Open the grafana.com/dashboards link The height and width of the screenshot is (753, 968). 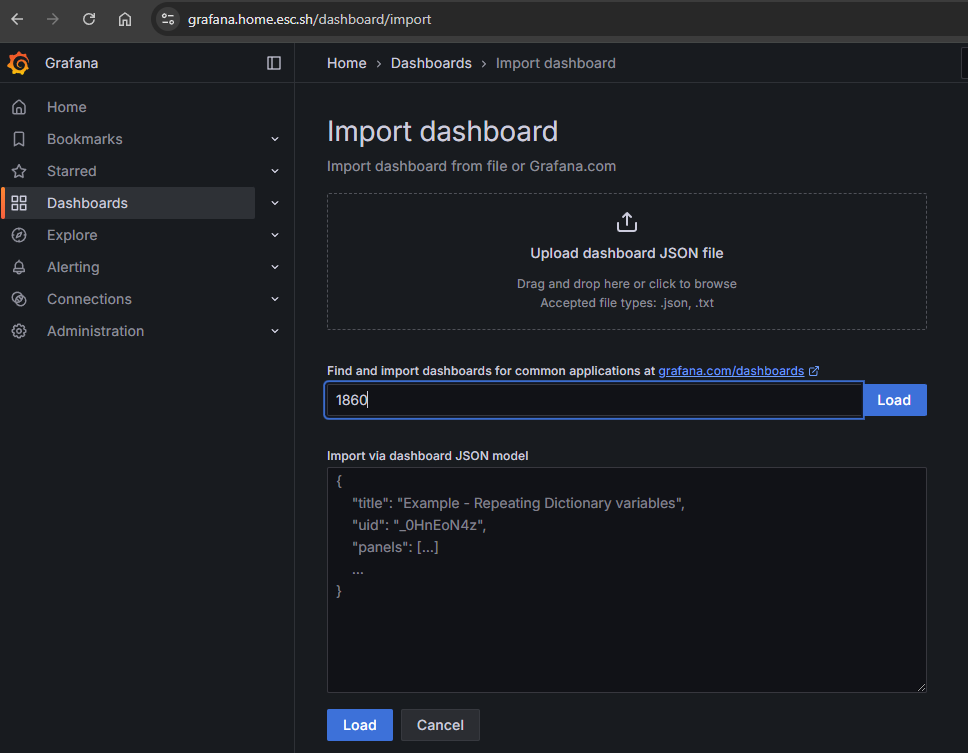(731, 371)
